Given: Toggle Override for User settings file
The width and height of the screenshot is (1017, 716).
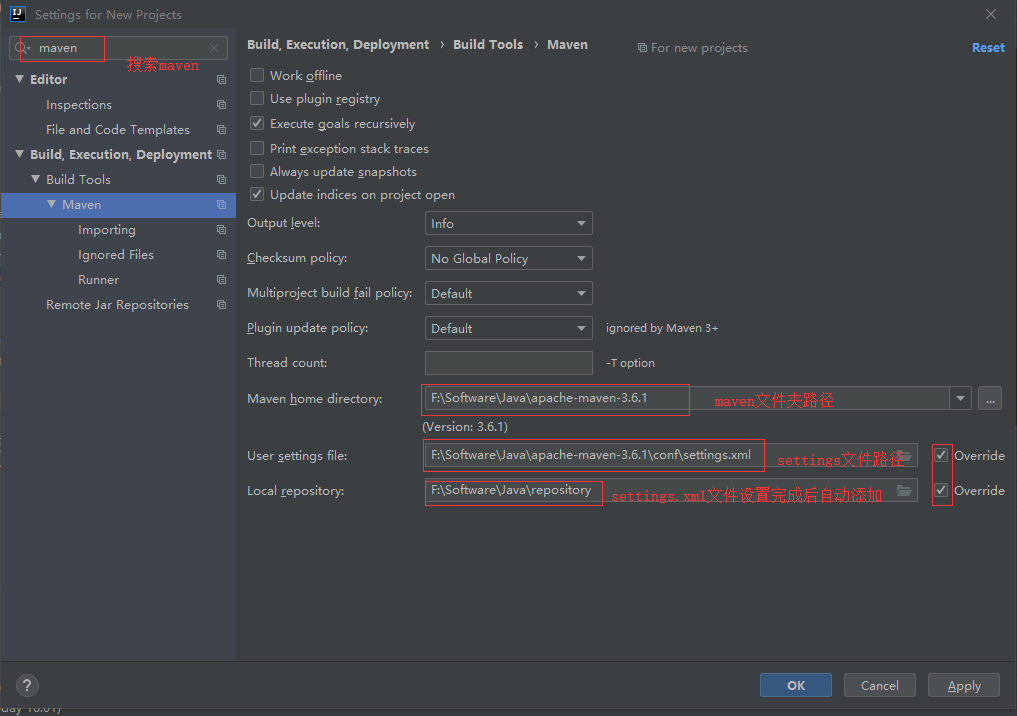Looking at the screenshot, I should 941,455.
